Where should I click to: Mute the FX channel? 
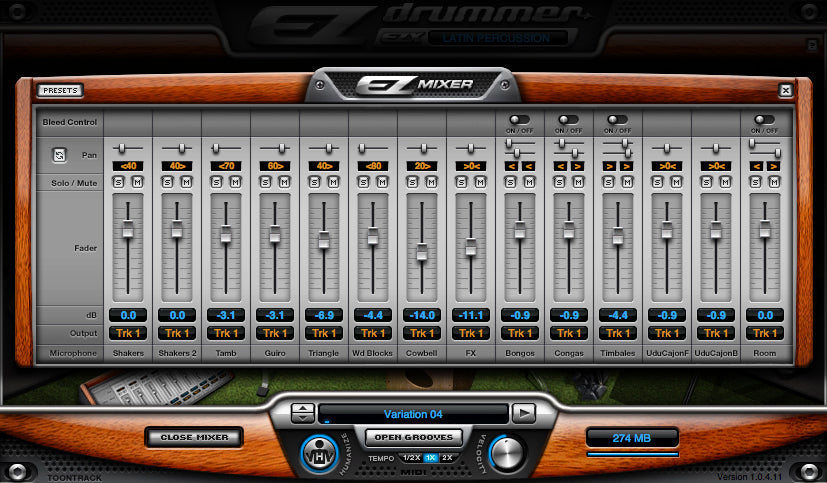(x=479, y=182)
